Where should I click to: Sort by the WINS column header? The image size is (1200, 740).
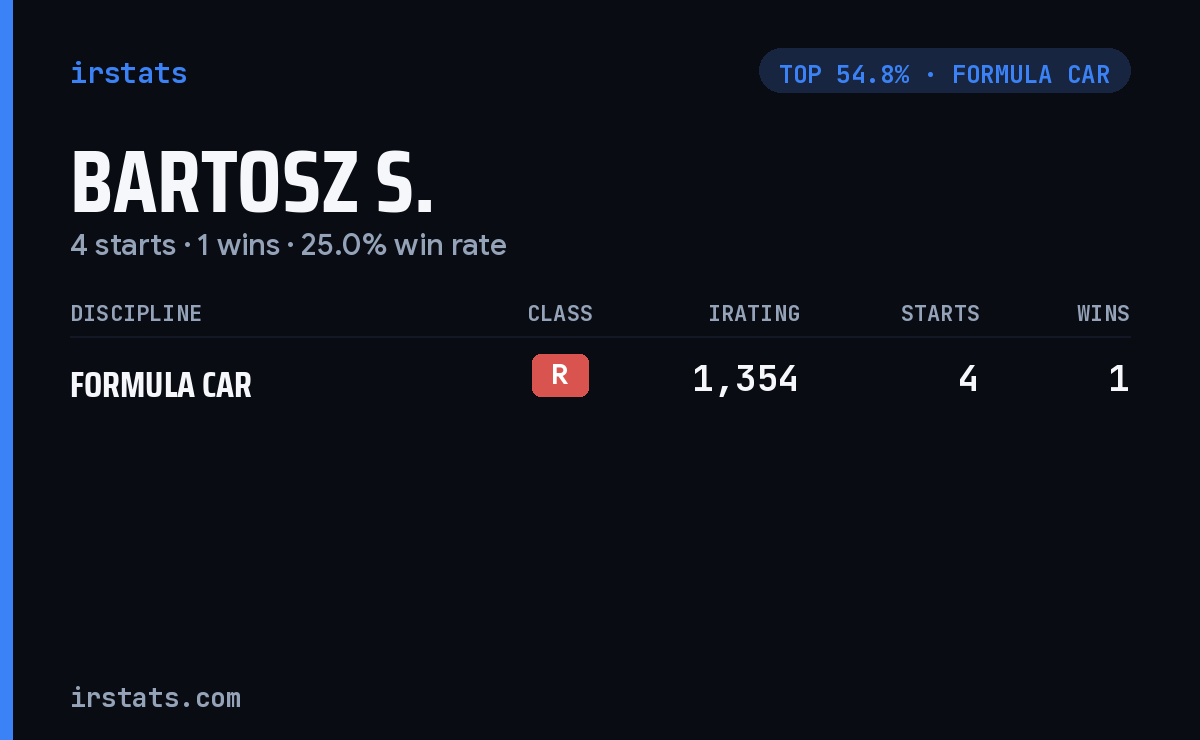(x=1103, y=314)
